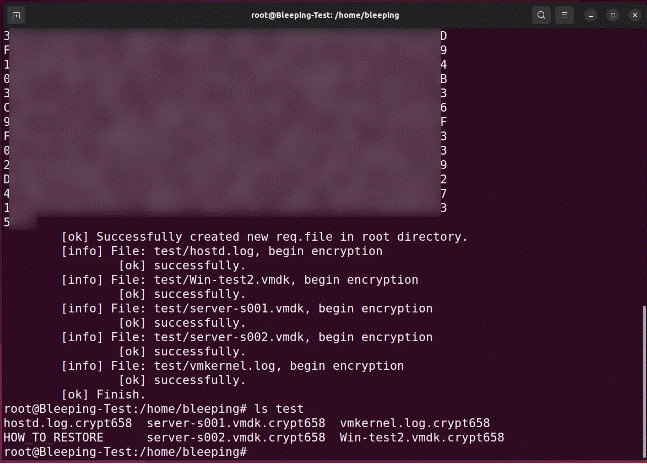Close the terminal window
Image resolution: width=647 pixels, height=464 pixels.
pos(635,16)
